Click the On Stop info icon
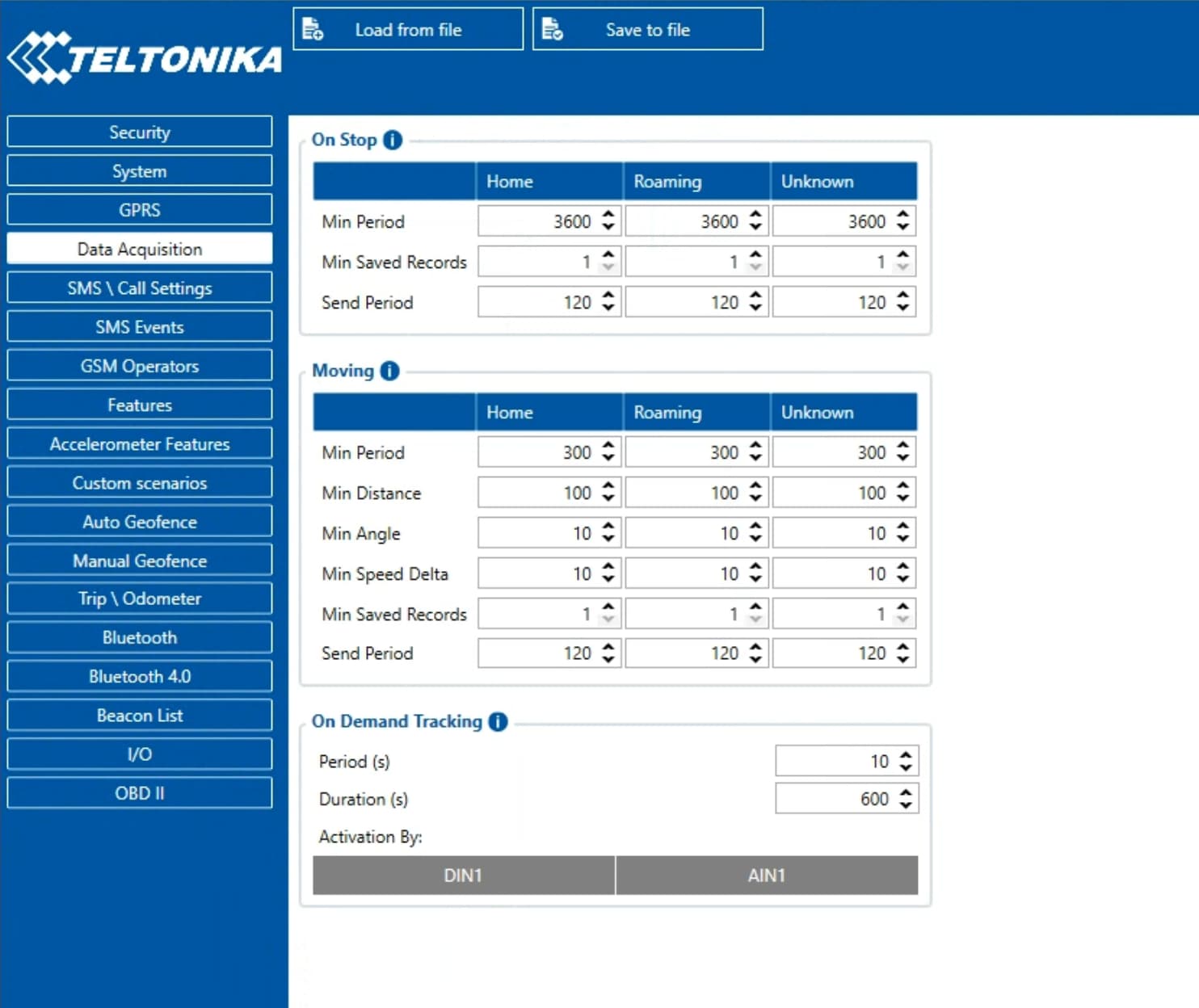This screenshot has width=1199, height=1008. coord(393,140)
